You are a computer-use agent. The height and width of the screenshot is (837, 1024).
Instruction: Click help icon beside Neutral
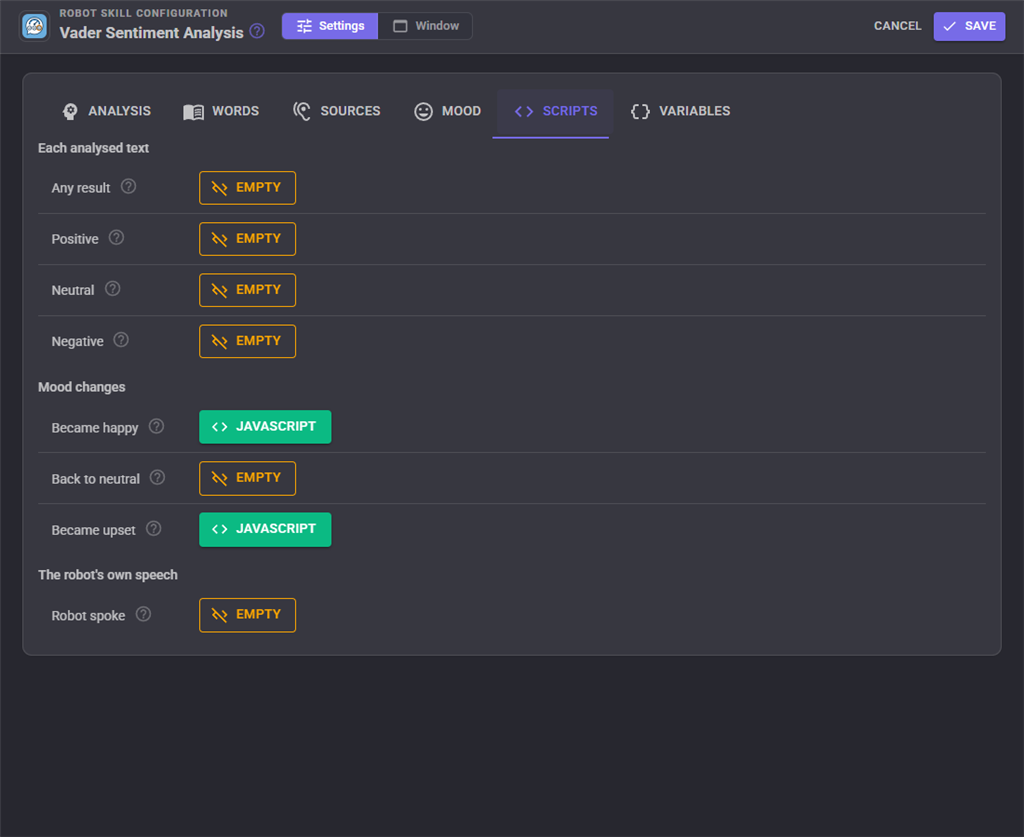112,289
